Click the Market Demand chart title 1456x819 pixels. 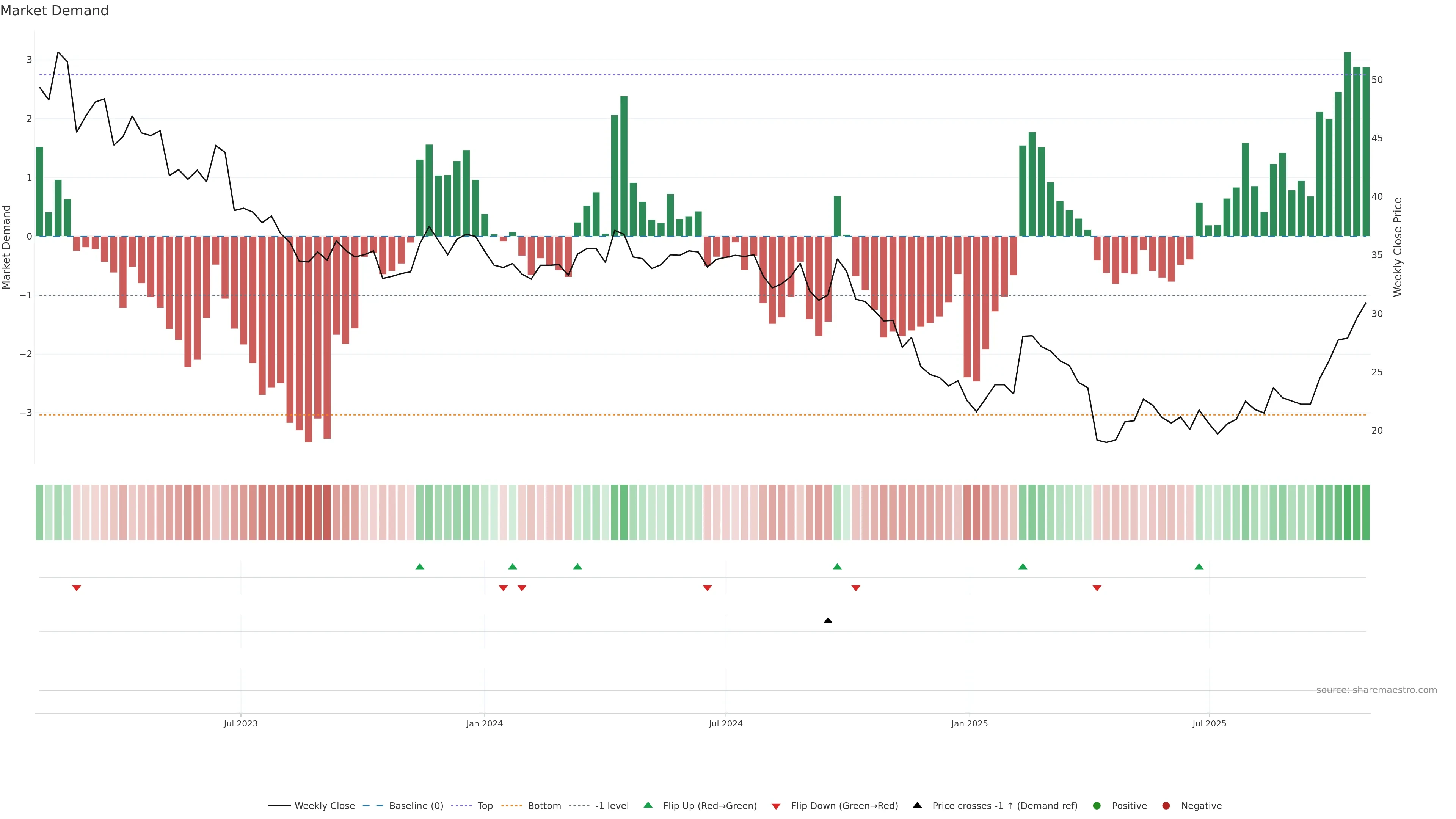pyautogui.click(x=54, y=11)
